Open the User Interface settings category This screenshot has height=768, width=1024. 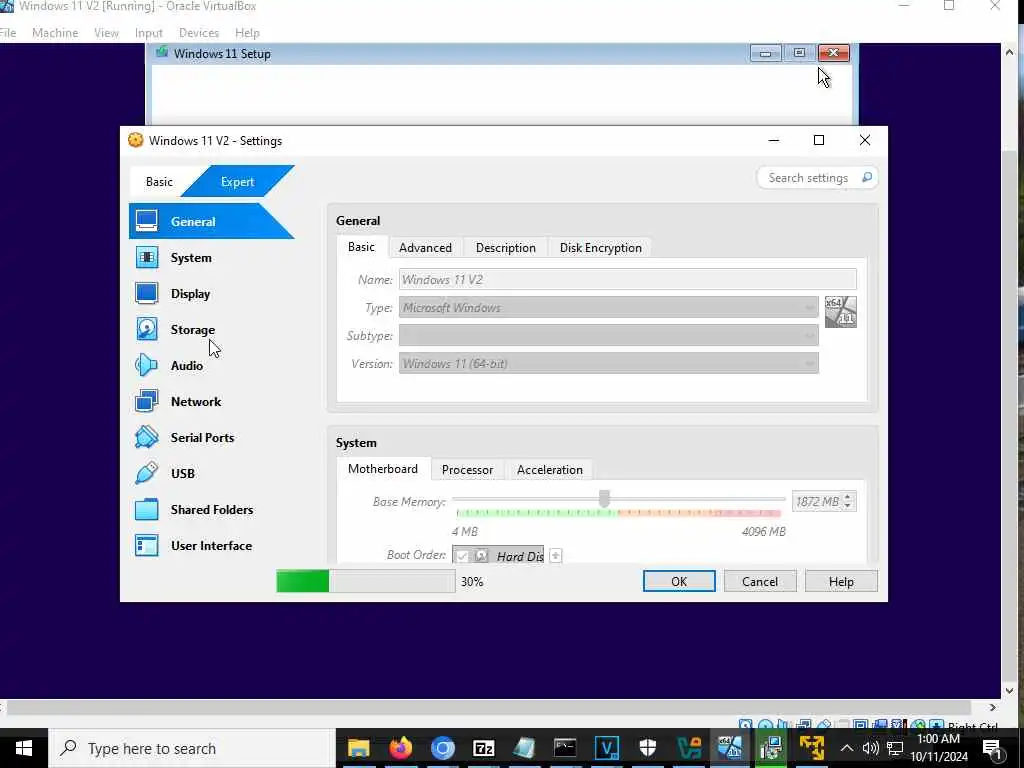211,545
